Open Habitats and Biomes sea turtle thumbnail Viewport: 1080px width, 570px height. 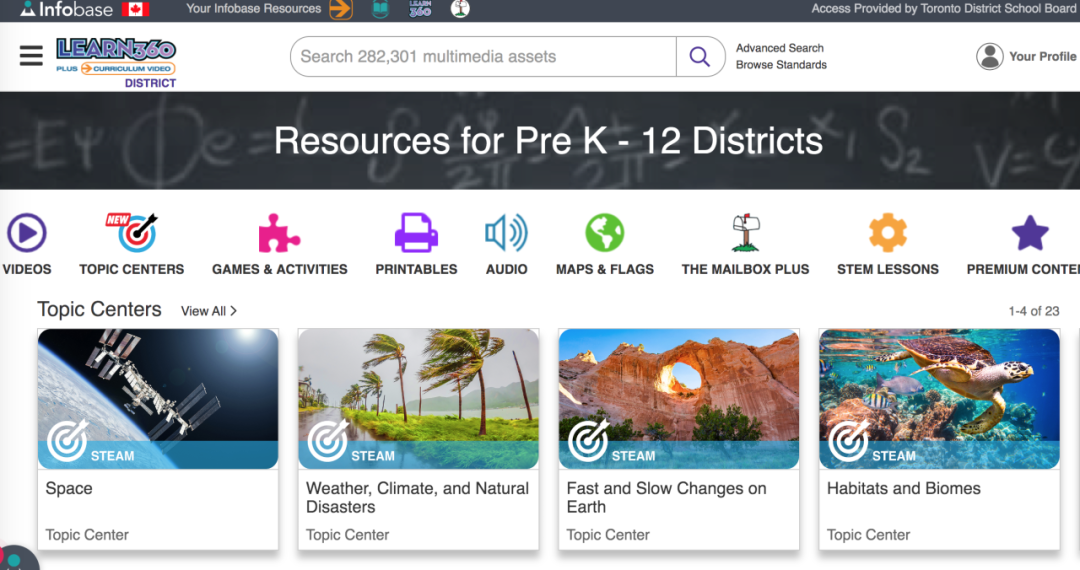(x=939, y=399)
